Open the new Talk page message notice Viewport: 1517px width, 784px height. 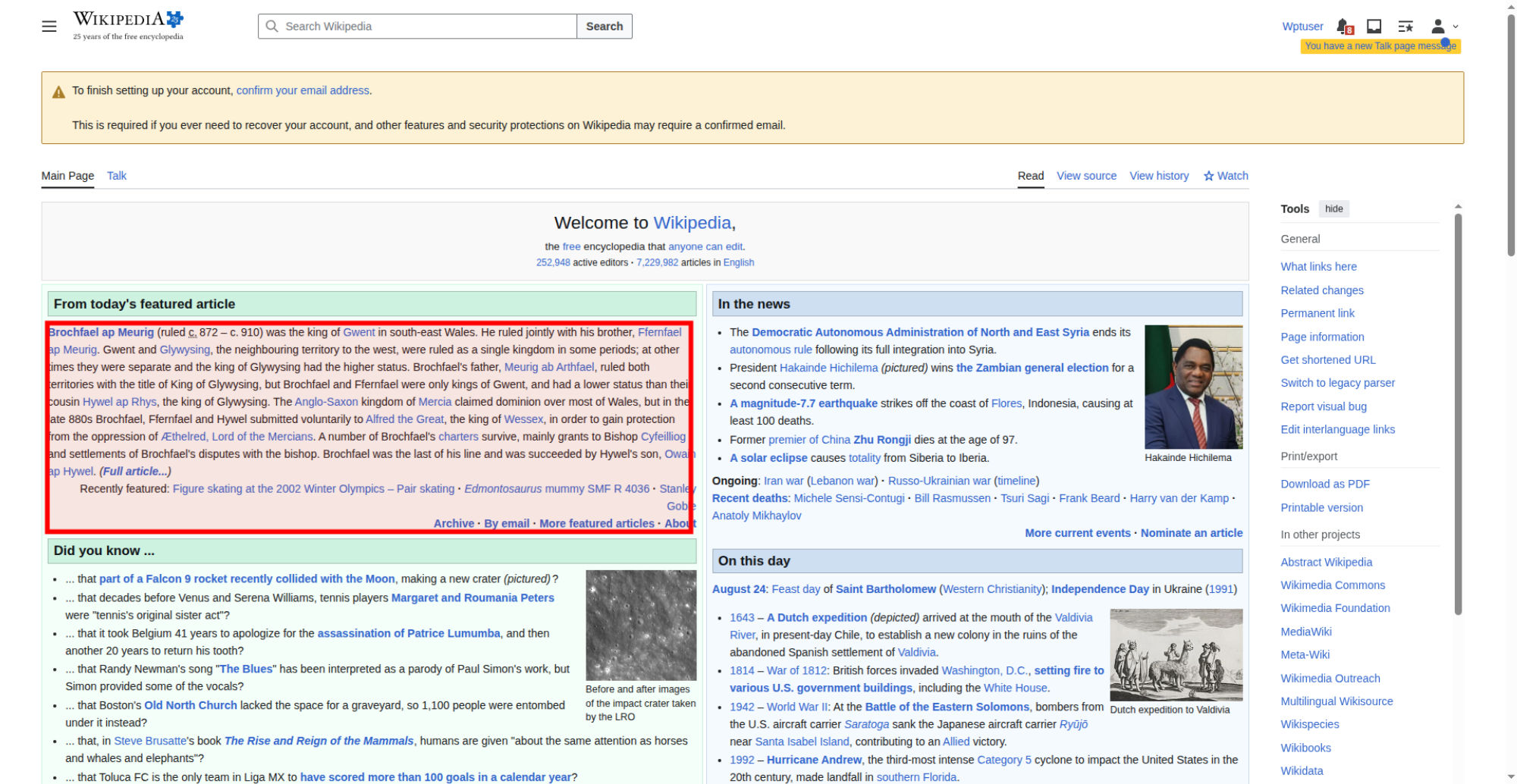point(1380,46)
